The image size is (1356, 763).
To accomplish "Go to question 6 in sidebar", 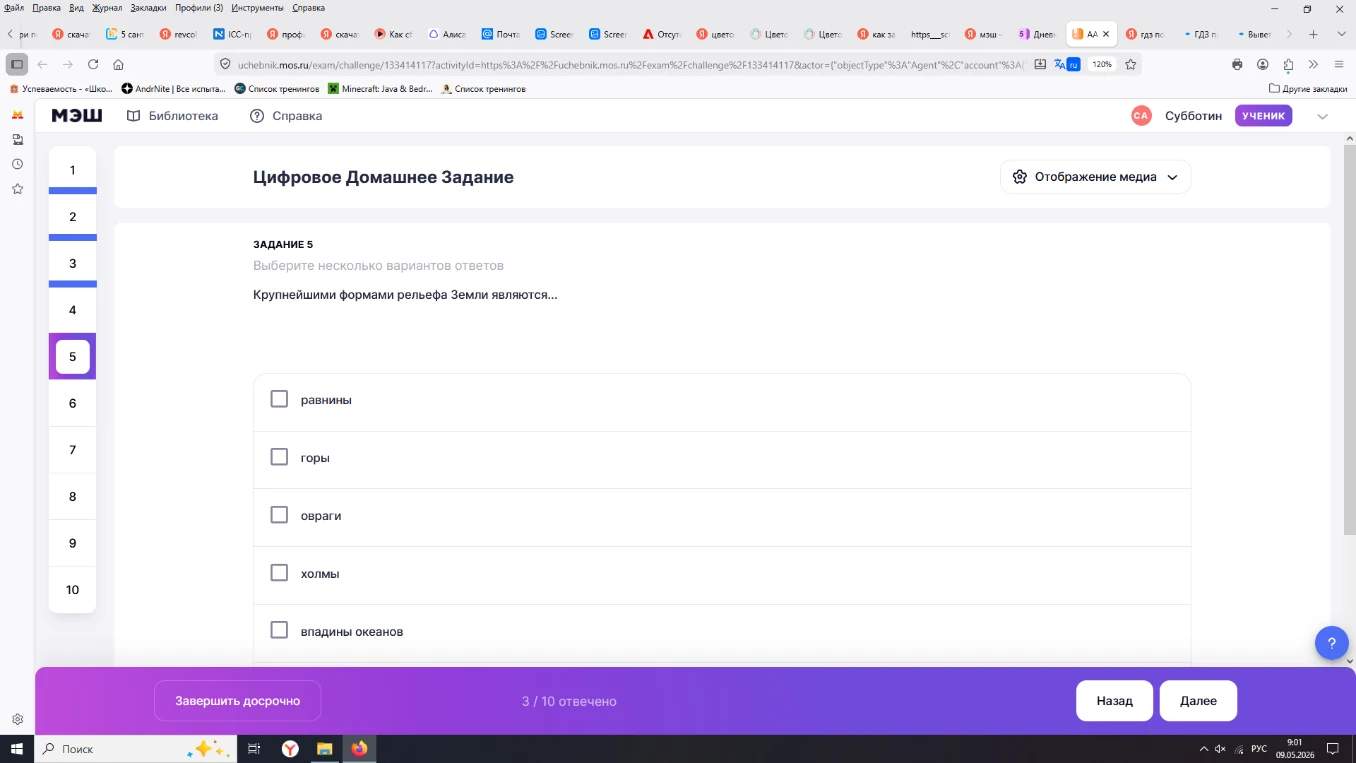I will (x=72, y=403).
